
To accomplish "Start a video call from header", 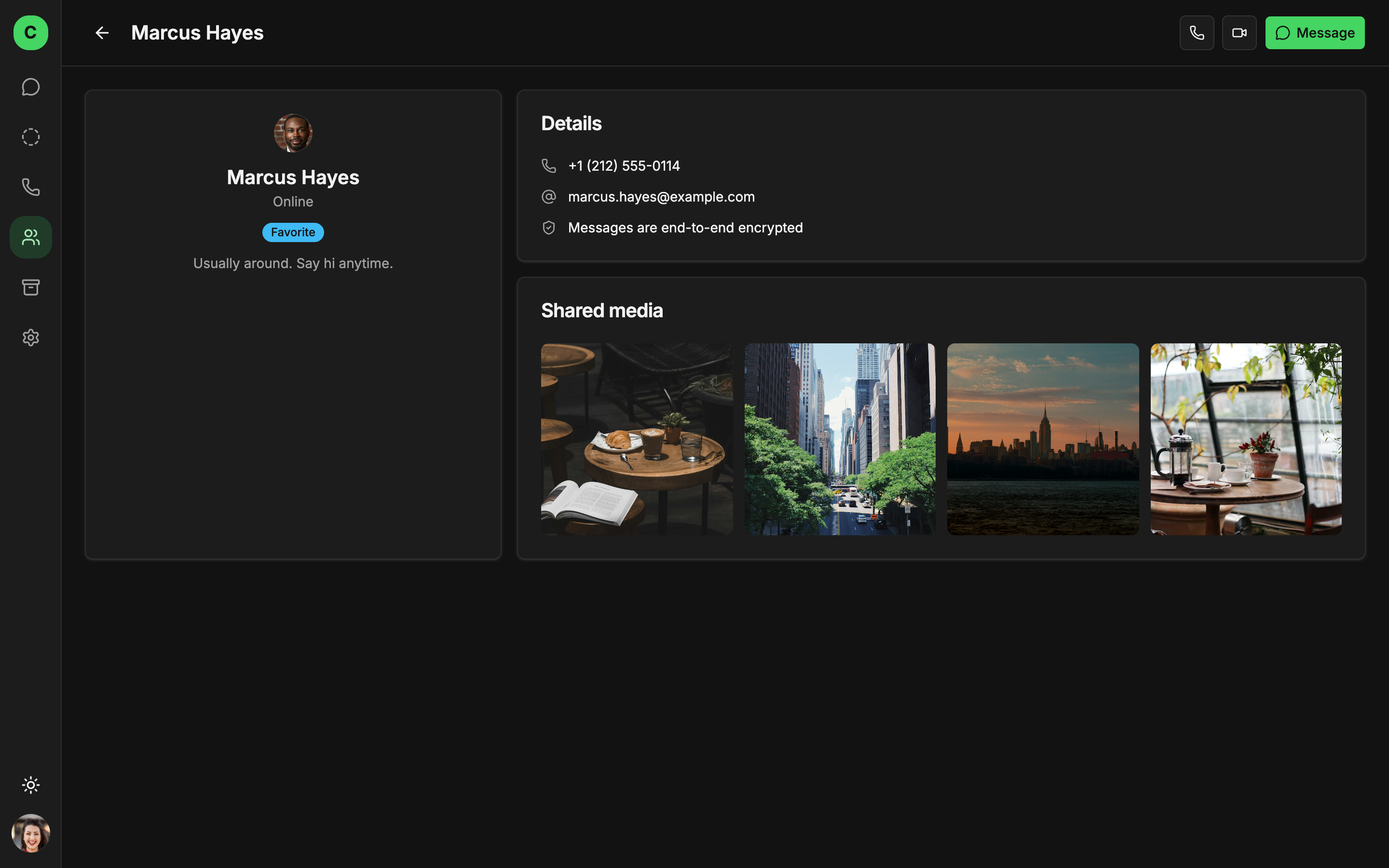I will pos(1239,33).
